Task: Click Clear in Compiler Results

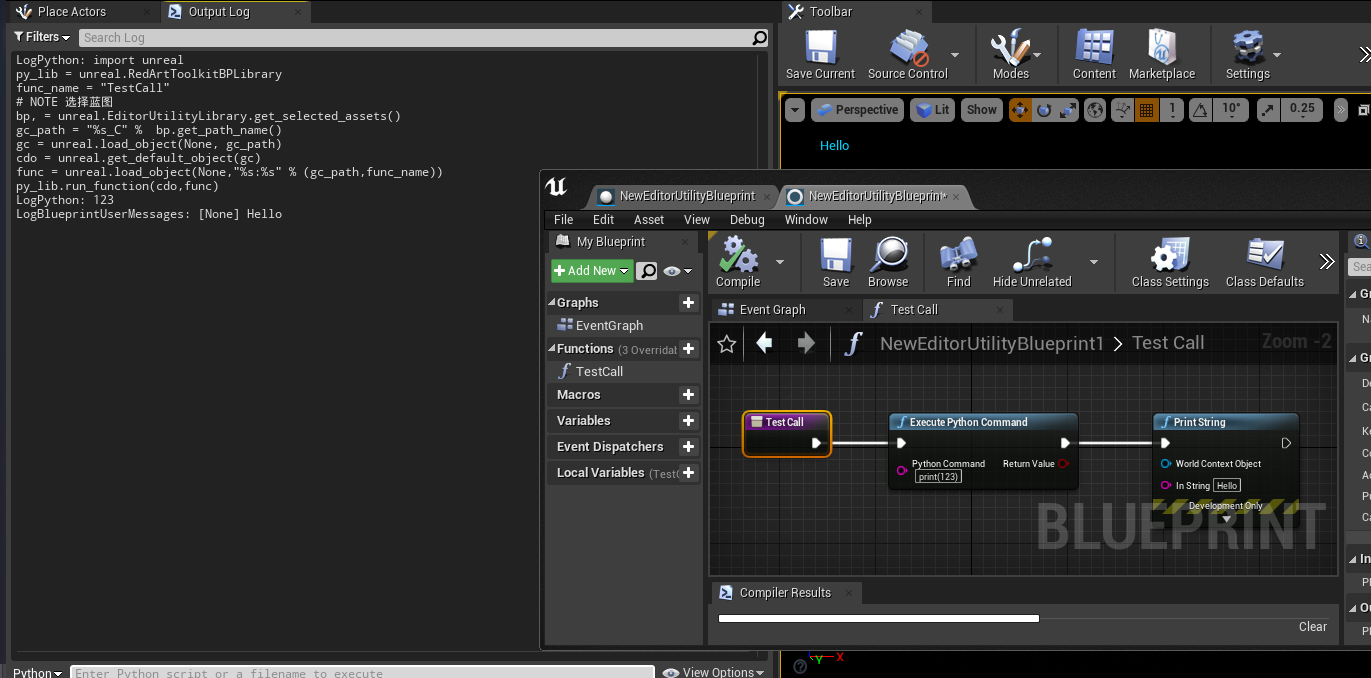Action: 1312,627
